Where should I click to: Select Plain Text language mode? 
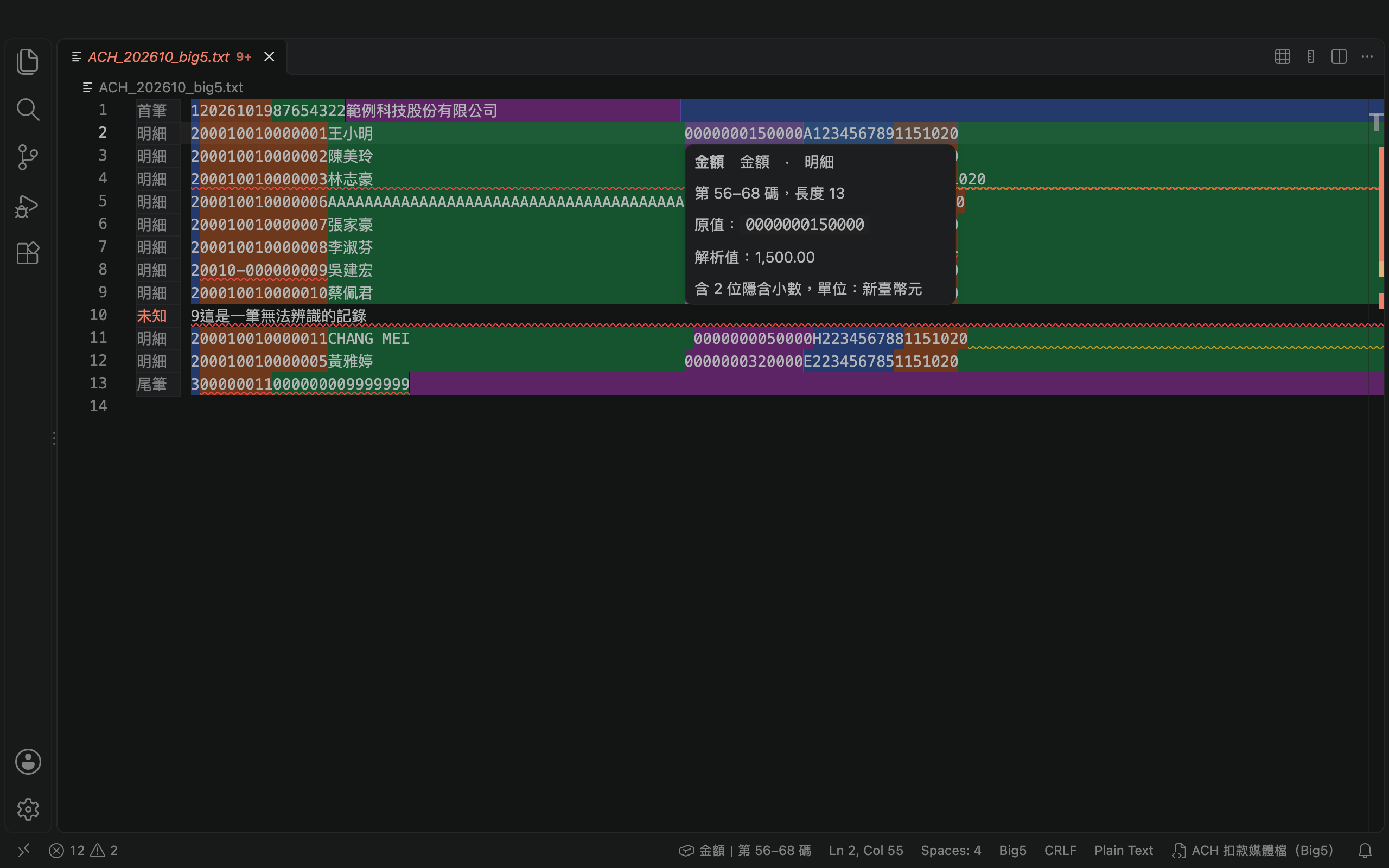tap(1123, 850)
